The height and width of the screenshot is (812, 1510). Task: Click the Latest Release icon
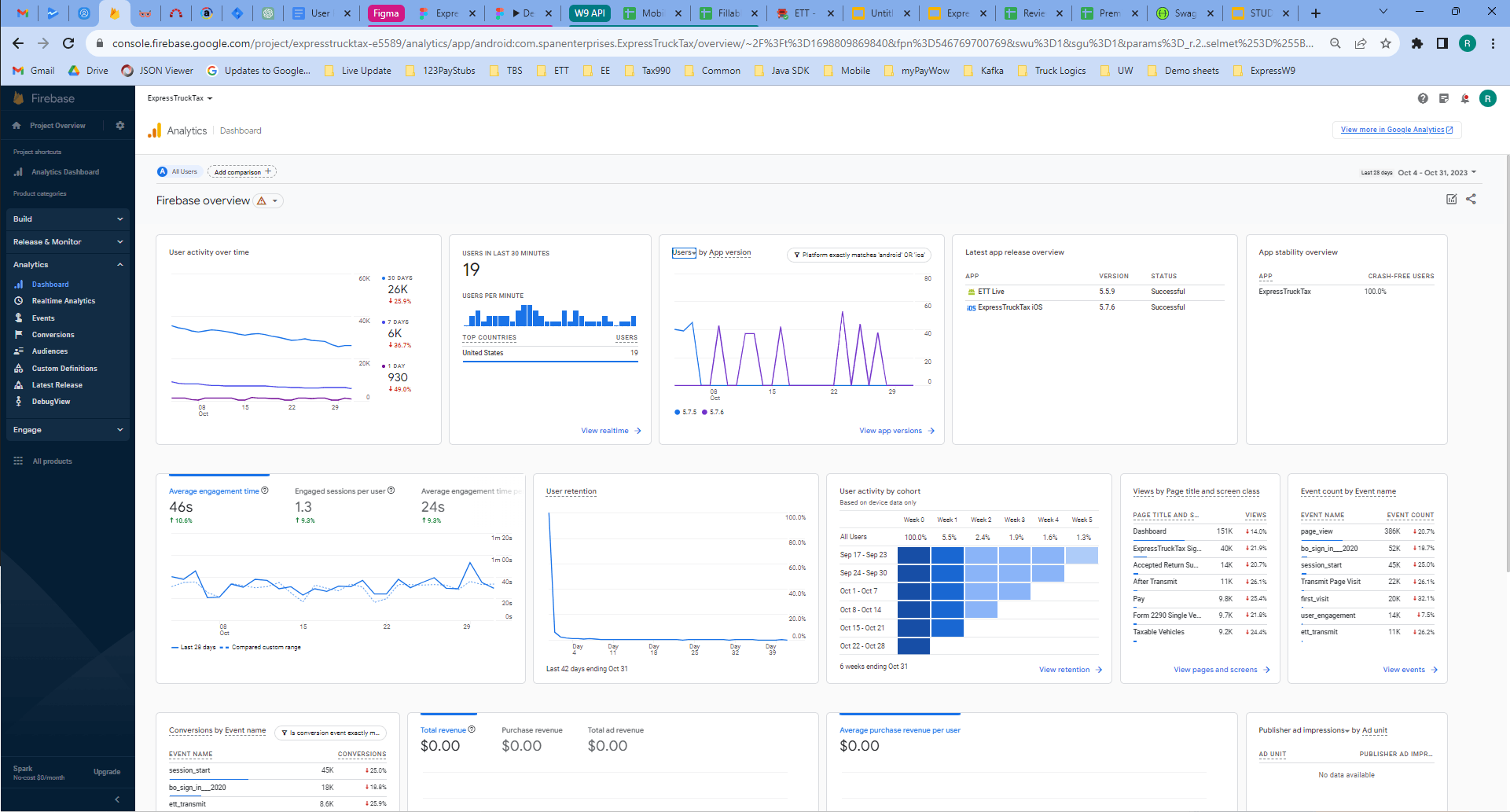pos(19,385)
